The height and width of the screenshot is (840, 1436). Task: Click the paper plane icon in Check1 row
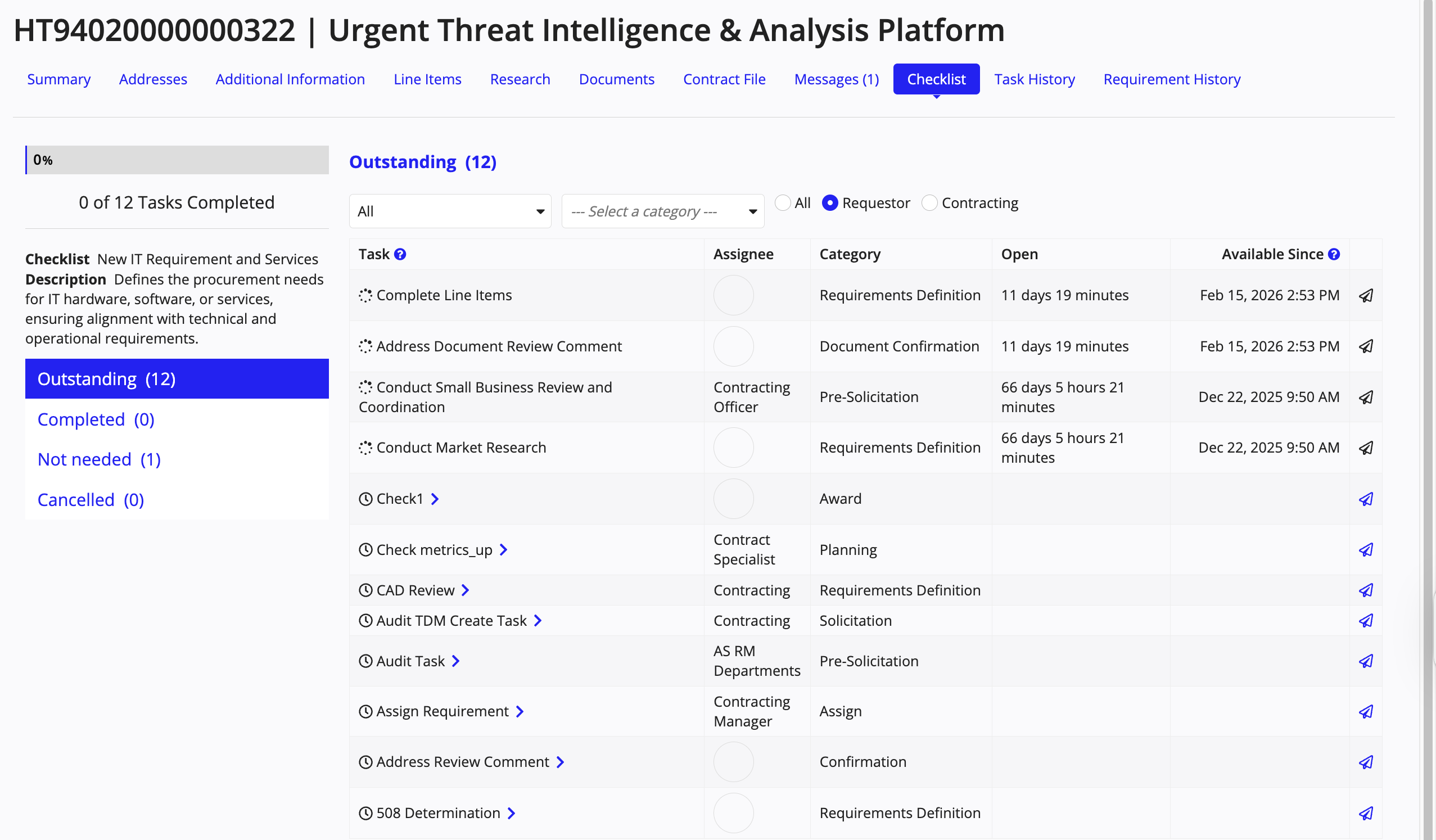(x=1366, y=499)
